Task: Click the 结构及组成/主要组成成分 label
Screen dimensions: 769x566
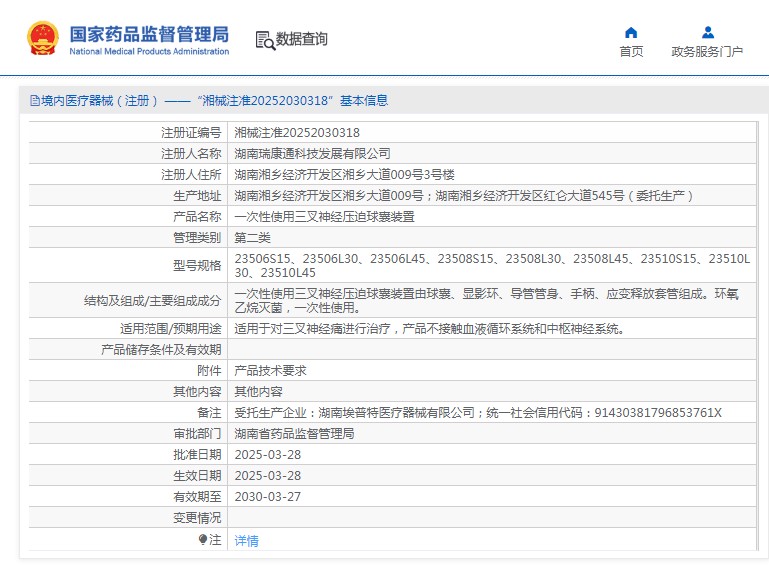Action: pyautogui.click(x=153, y=301)
